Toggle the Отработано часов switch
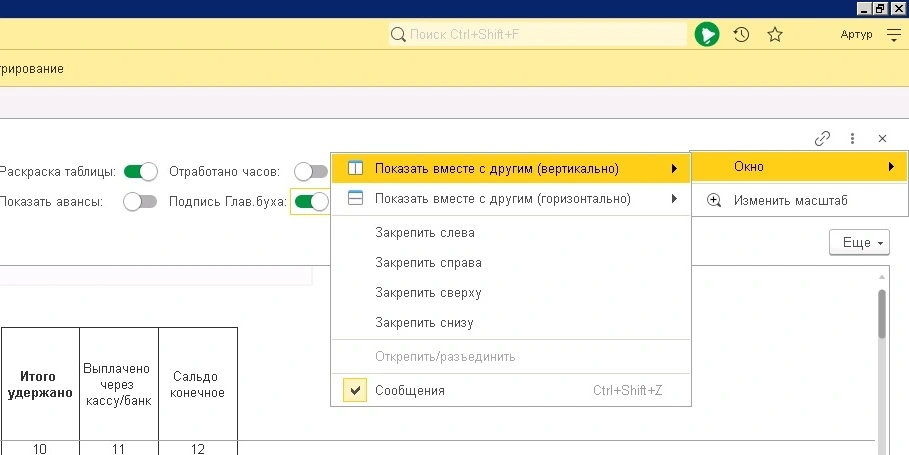909x455 pixels. click(x=304, y=171)
